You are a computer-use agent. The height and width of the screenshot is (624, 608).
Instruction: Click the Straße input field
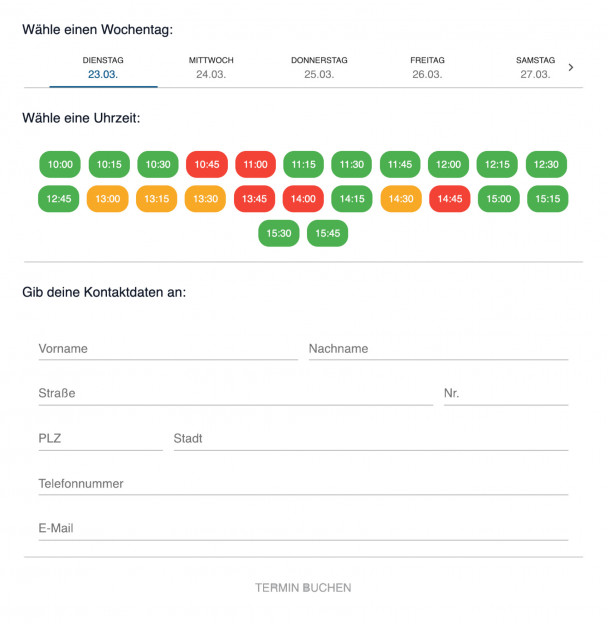tap(235, 394)
